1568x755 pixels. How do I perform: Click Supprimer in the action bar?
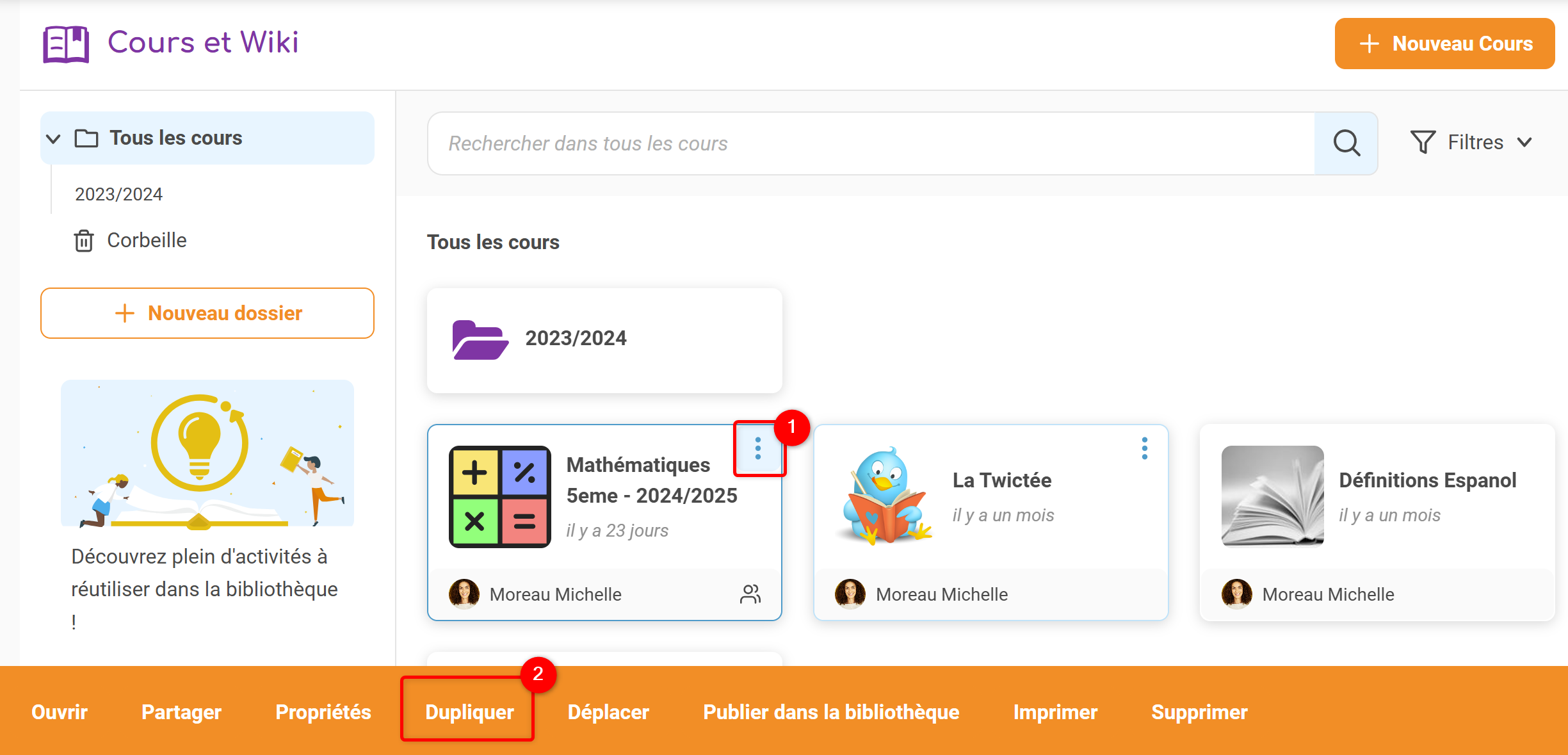(x=1199, y=712)
